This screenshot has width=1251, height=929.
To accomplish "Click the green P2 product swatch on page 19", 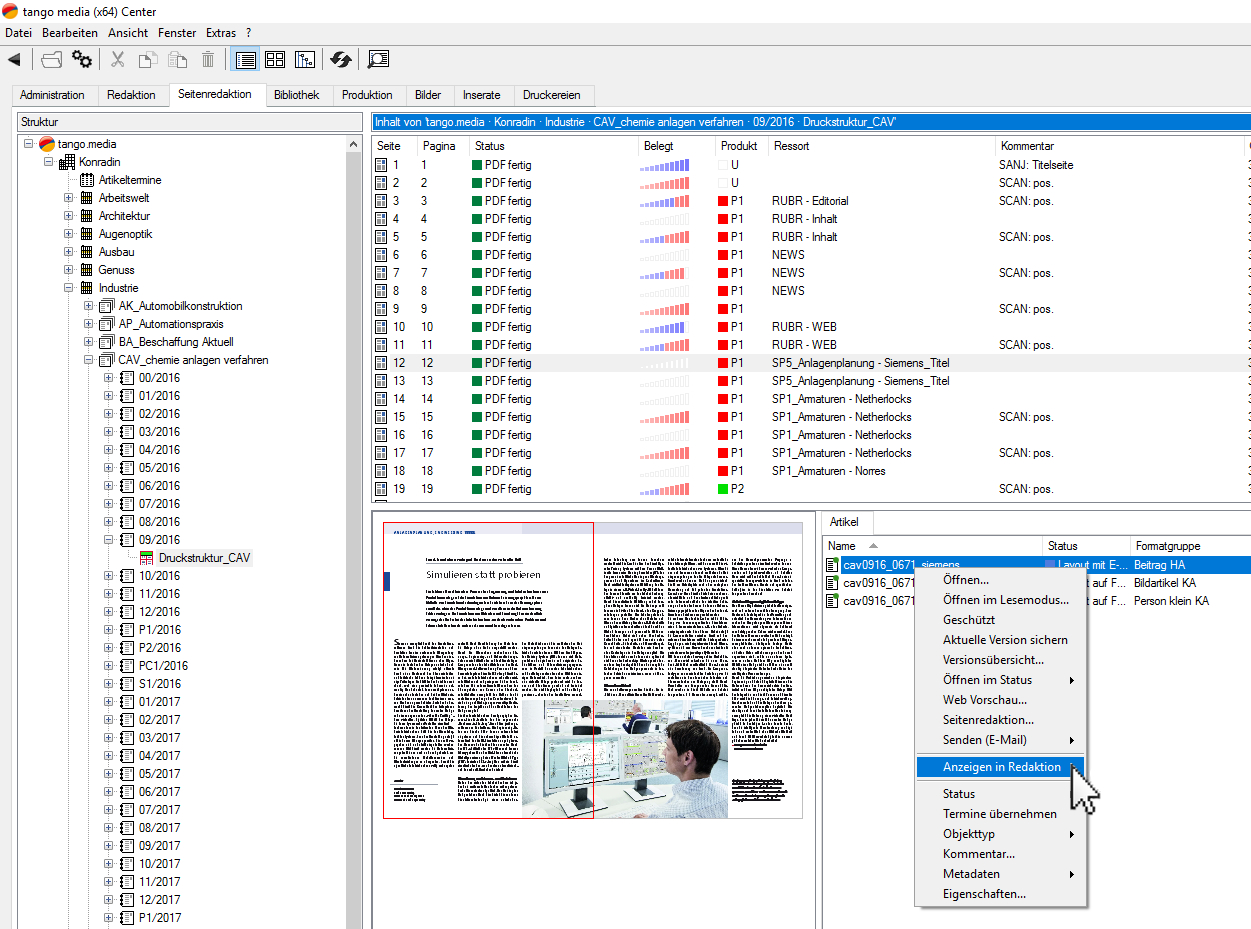I will point(723,489).
